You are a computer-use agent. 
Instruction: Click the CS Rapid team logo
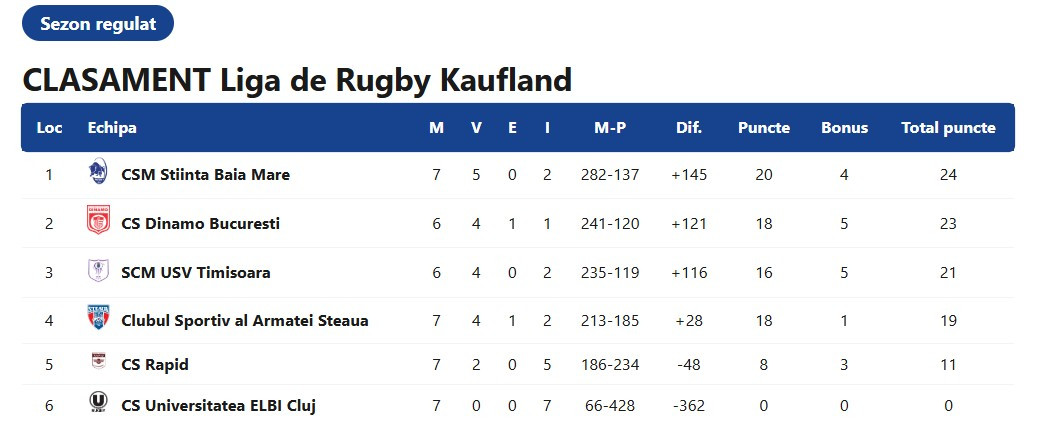pos(98,363)
